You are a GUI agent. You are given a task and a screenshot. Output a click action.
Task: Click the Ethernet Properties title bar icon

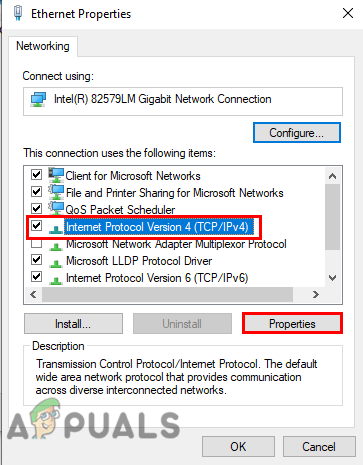point(18,13)
